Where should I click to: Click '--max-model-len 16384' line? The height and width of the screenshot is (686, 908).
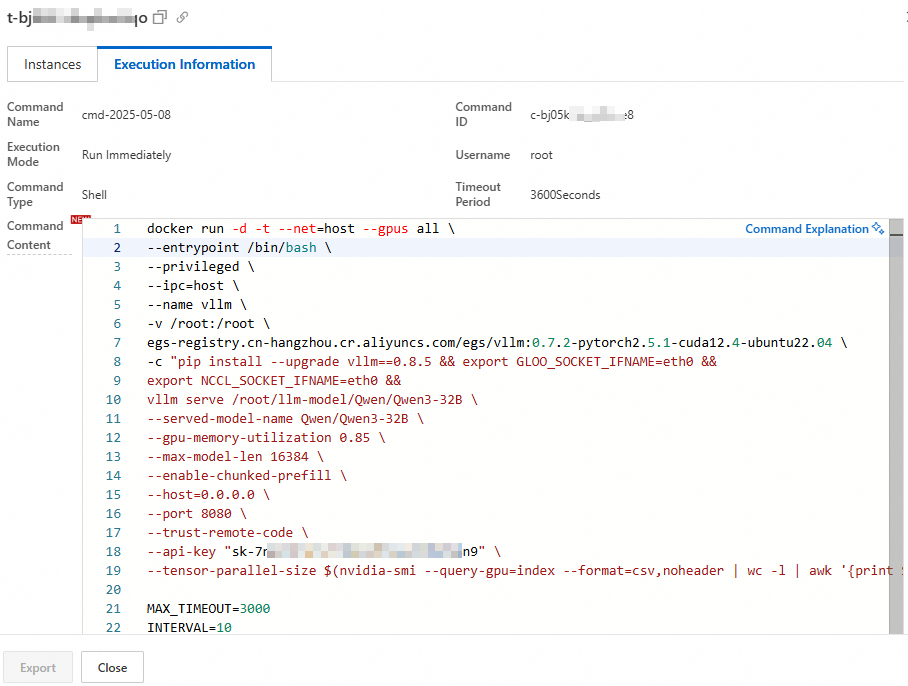click(235, 457)
